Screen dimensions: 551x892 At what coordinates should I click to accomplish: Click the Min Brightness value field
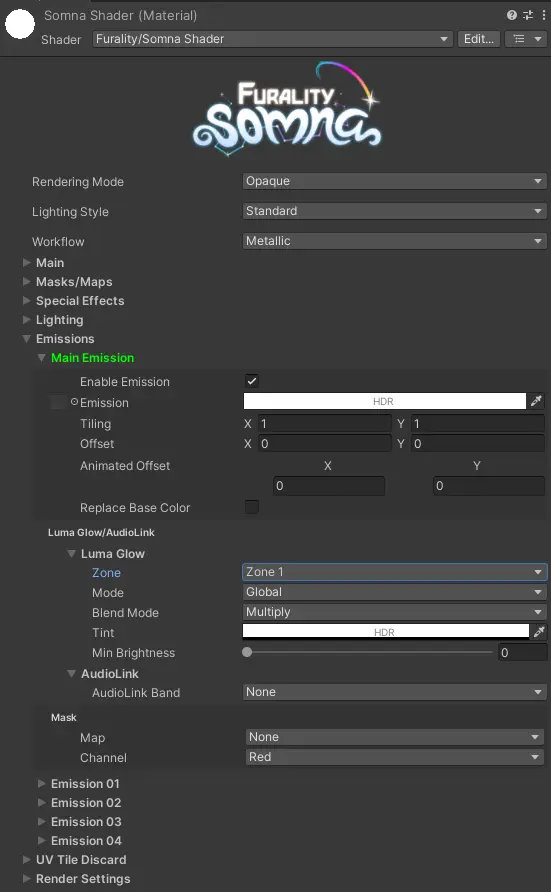(522, 652)
